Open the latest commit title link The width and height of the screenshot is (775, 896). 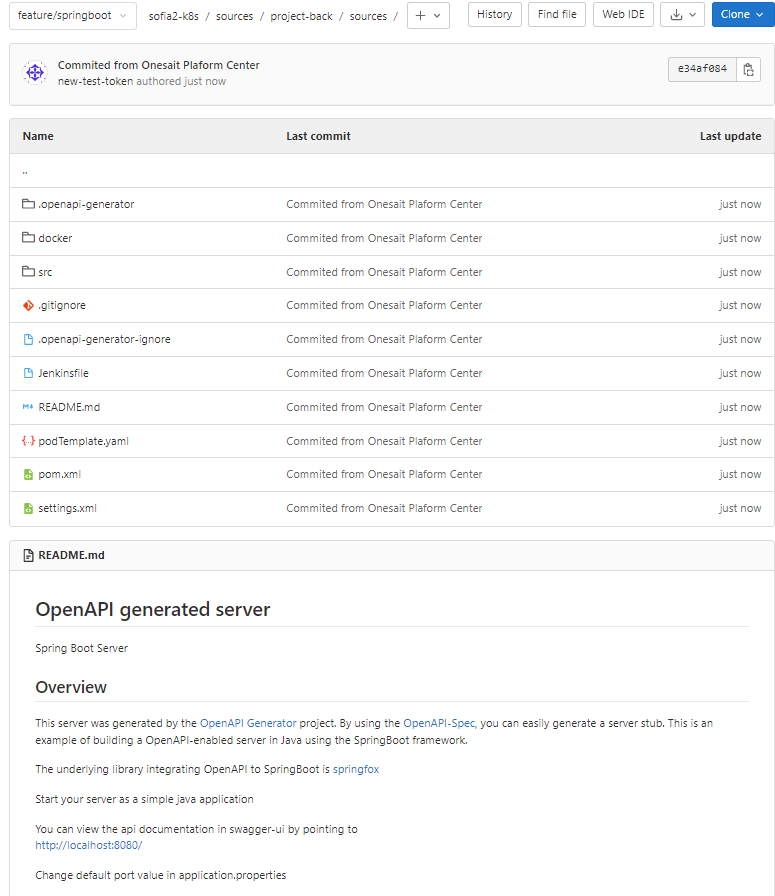pyautogui.click(x=158, y=65)
